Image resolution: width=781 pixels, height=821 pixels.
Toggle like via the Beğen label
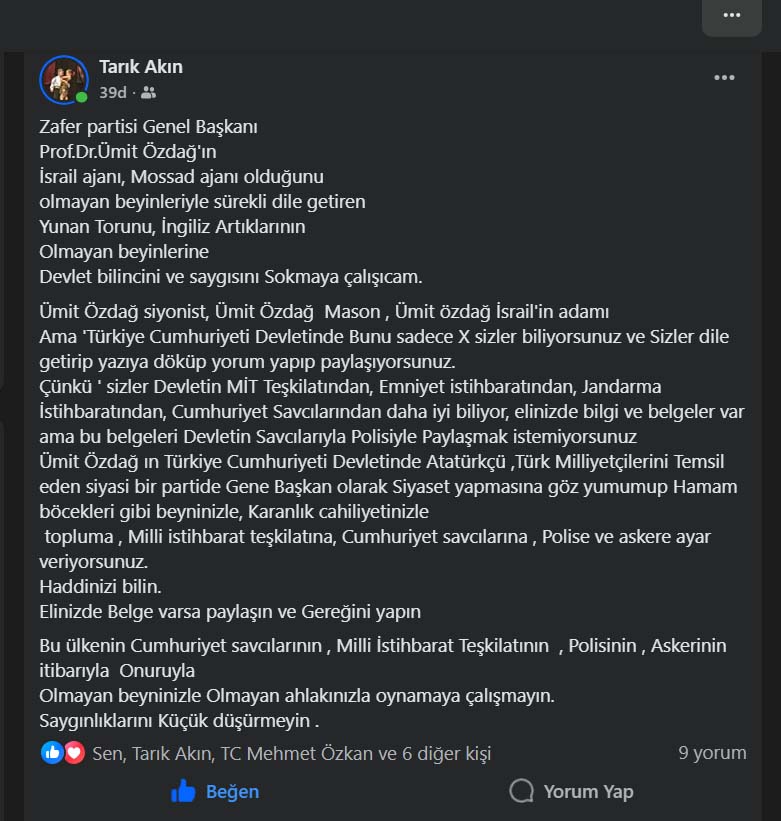tap(232, 791)
